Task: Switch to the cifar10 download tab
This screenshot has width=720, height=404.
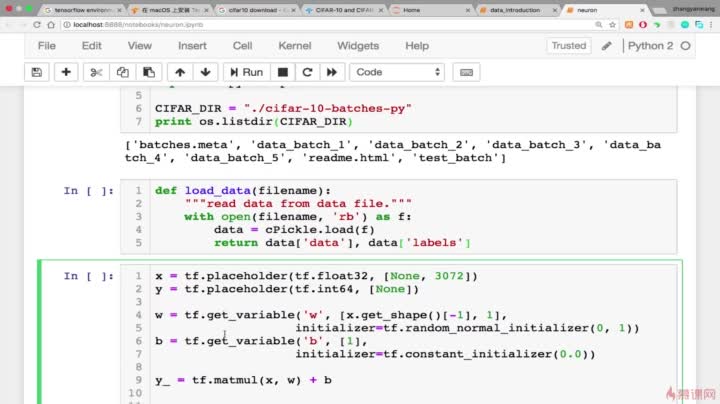Action: [255, 10]
